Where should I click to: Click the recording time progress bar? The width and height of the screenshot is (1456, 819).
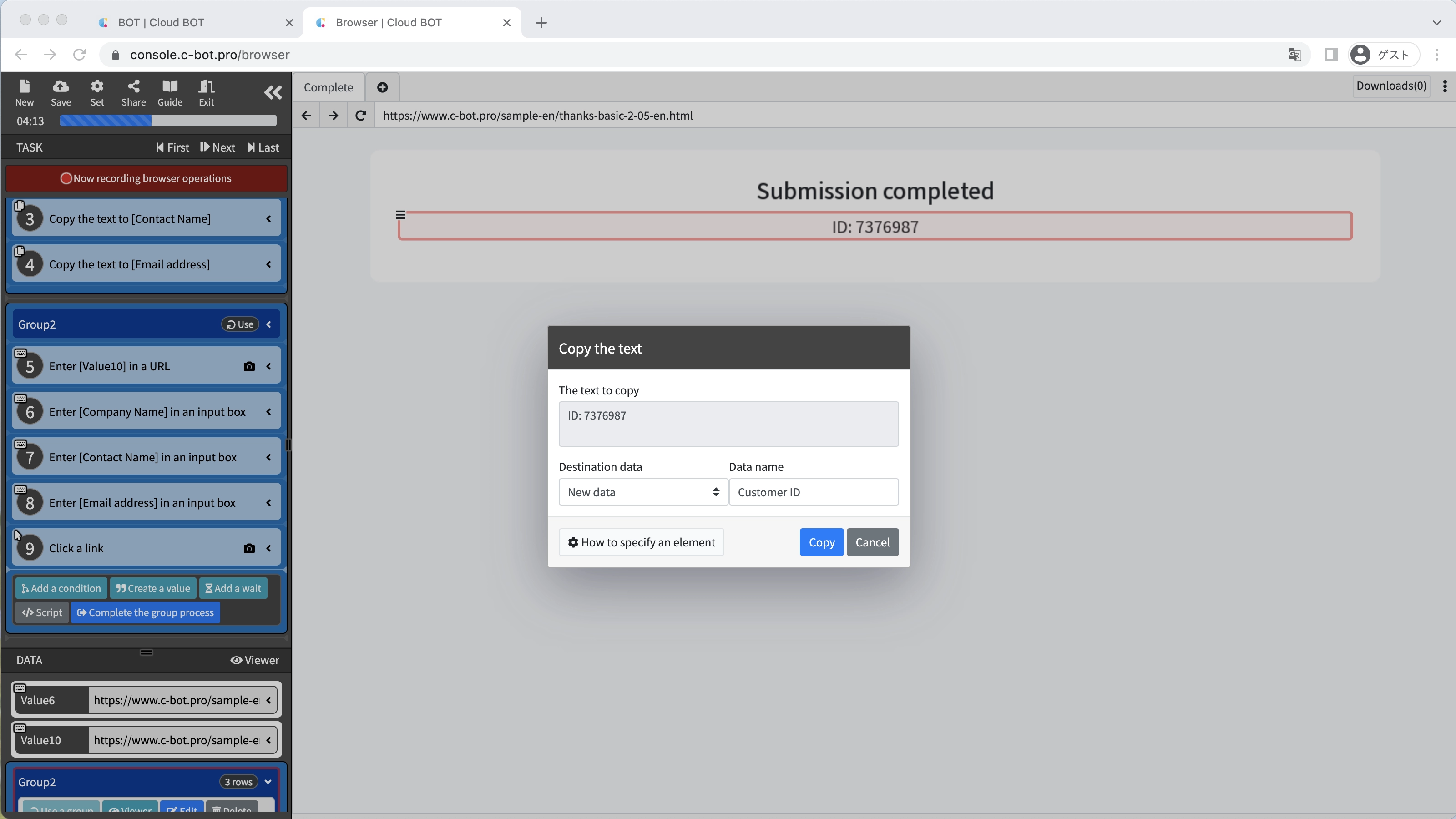(168, 121)
